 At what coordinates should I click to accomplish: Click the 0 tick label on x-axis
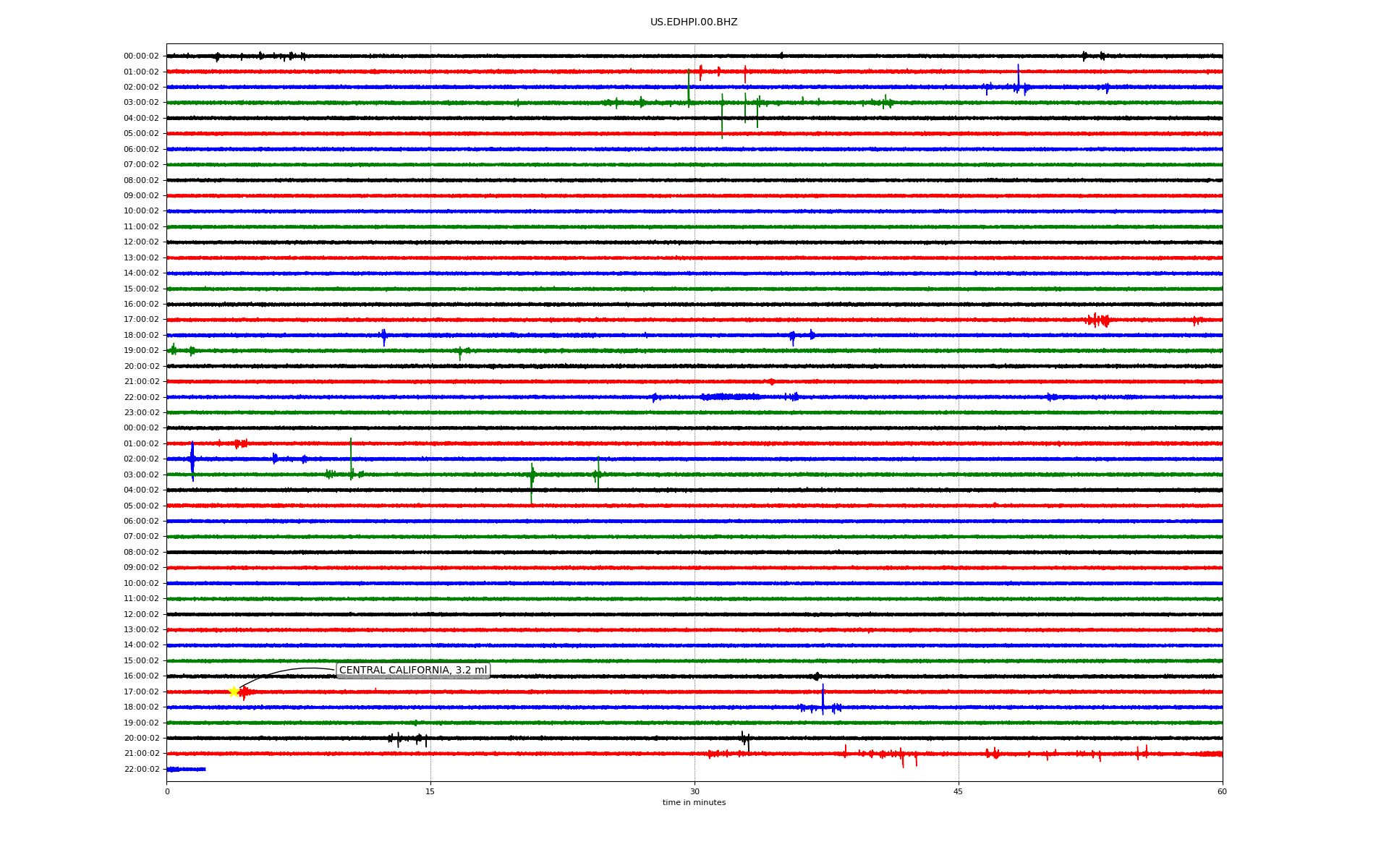(x=167, y=791)
